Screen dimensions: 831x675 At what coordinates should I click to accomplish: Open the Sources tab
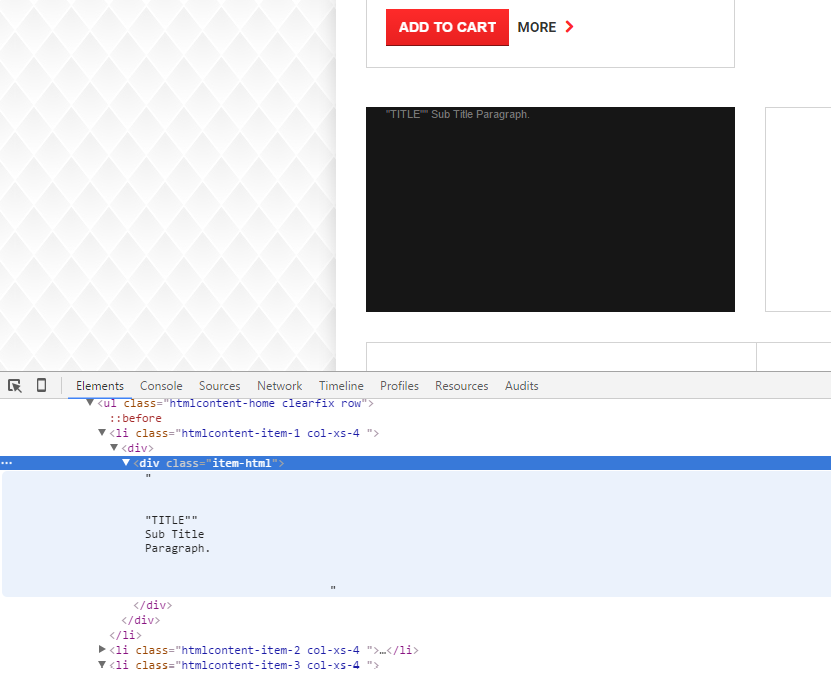(219, 386)
